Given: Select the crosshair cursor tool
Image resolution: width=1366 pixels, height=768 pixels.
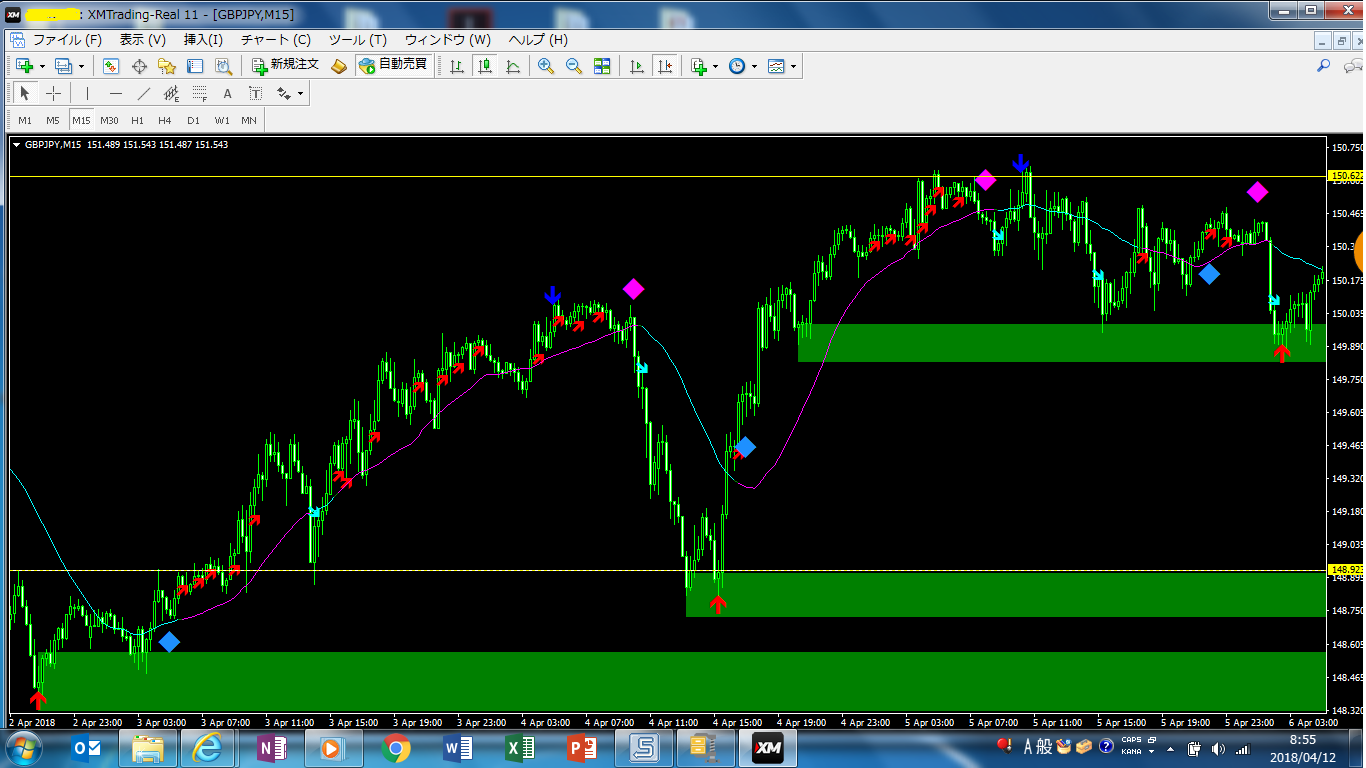Looking at the screenshot, I should (53, 94).
